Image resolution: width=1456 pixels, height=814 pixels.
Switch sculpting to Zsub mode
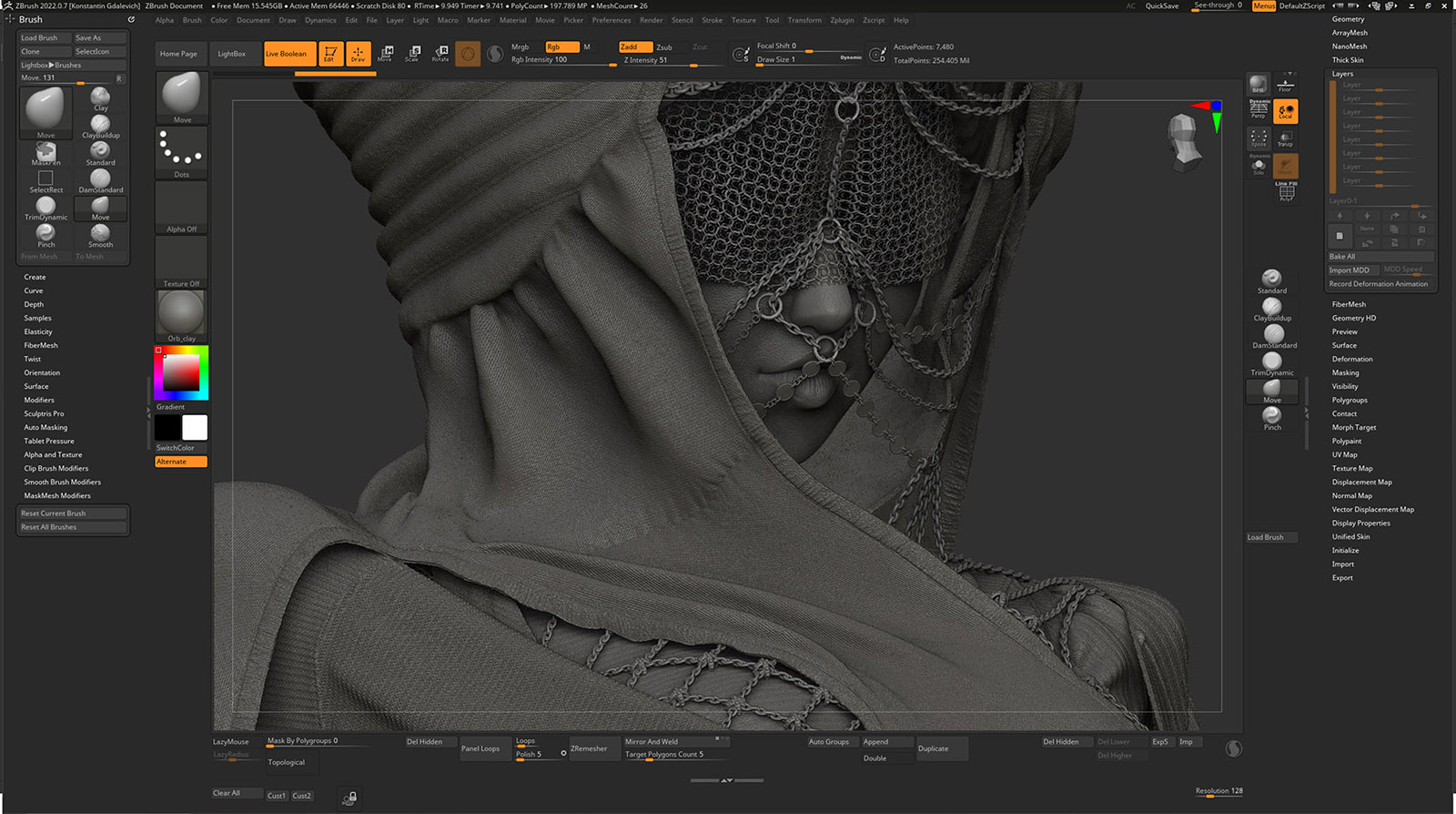tap(664, 47)
